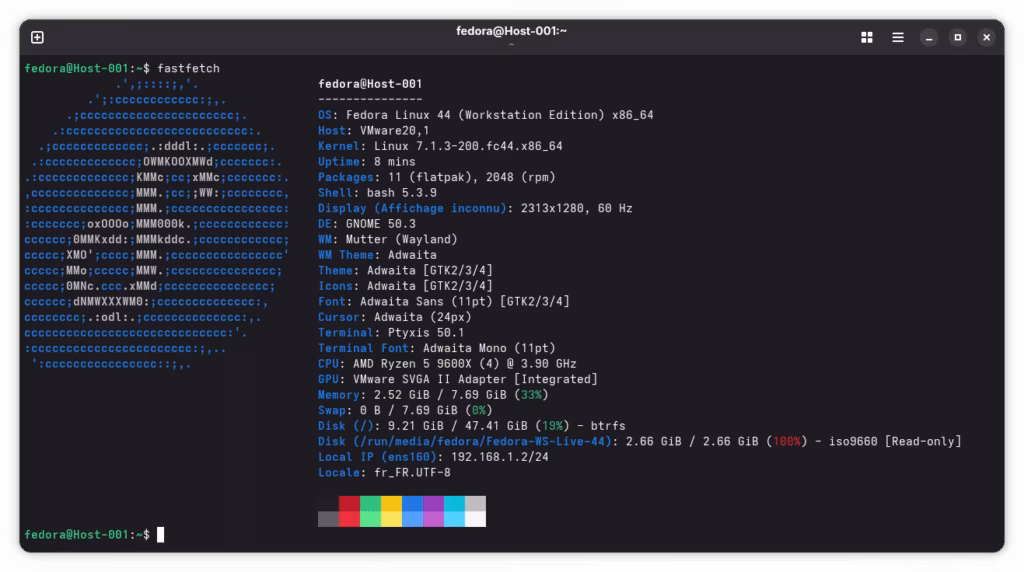This screenshot has height=572, width=1024.
Task: Click the Local IP 192.168.1.2/24 line
Action: point(433,457)
